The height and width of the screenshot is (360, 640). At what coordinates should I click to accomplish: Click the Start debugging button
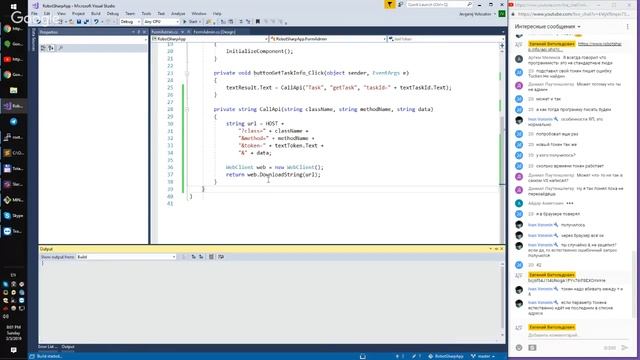(x=191, y=22)
